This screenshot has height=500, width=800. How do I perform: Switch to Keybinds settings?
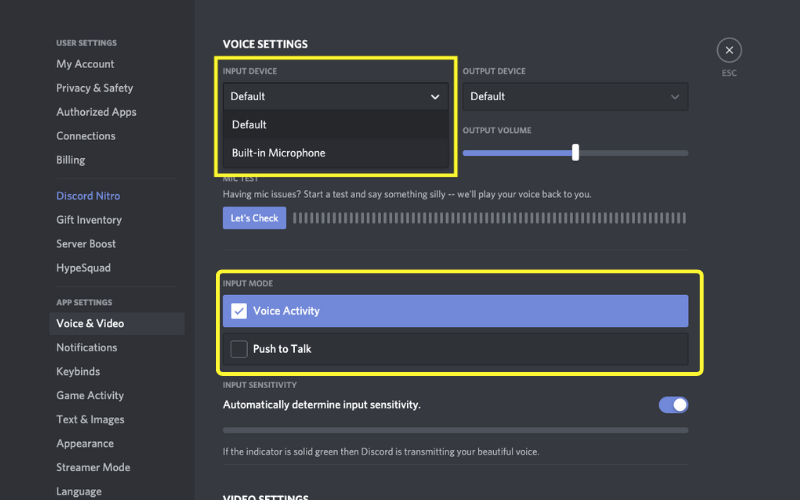coord(79,372)
